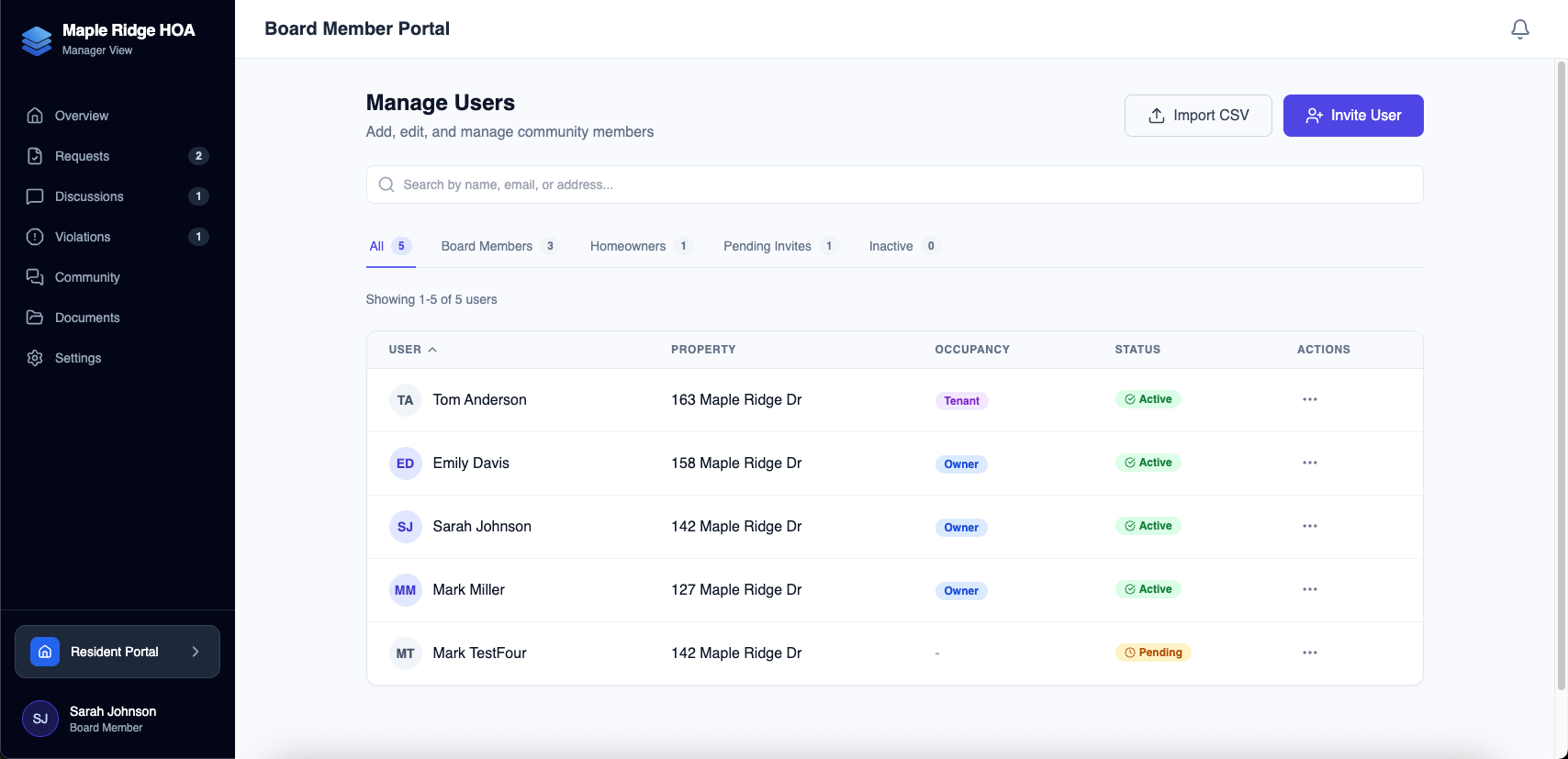The image size is (1568, 759).
Task: Open Discussions in the sidebar
Action: click(118, 196)
